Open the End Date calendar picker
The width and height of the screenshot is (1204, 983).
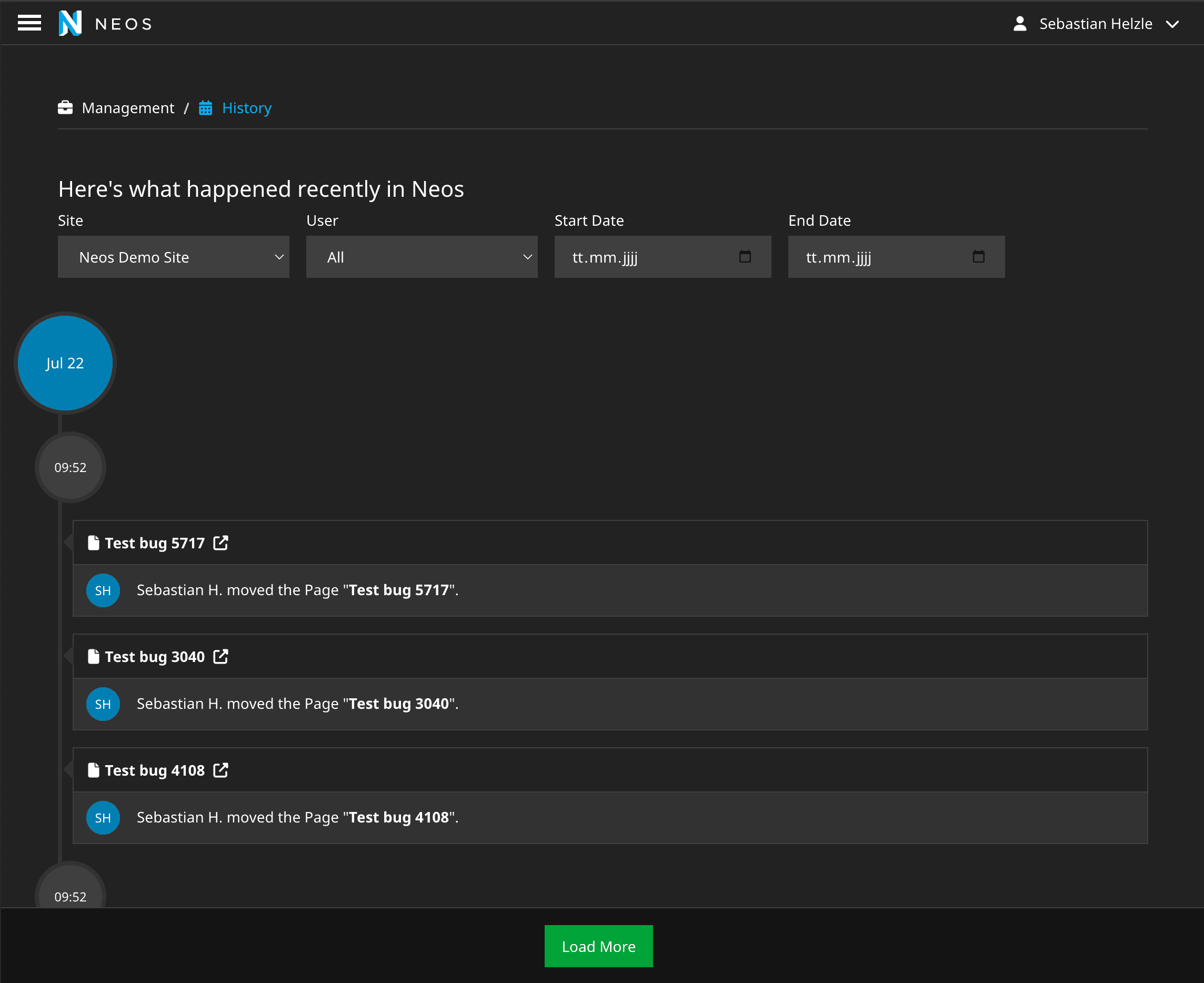click(x=979, y=257)
